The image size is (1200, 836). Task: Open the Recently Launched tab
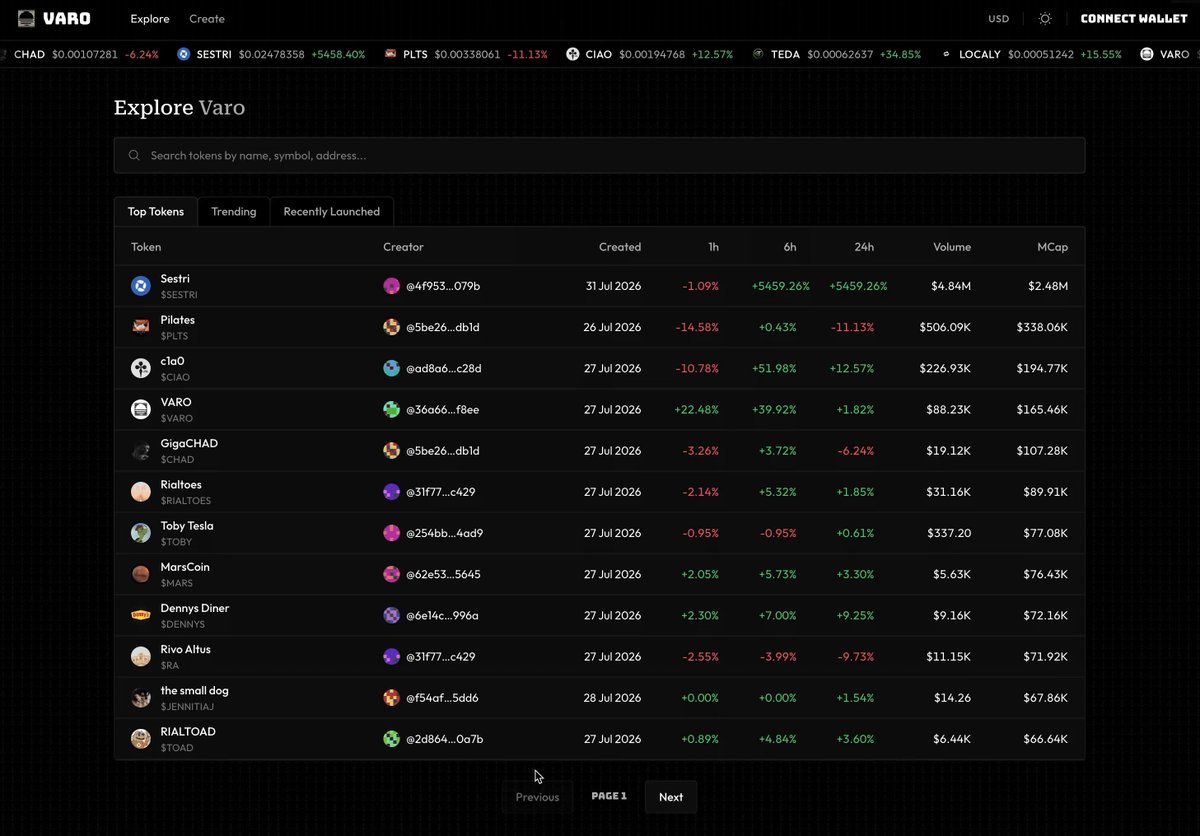332,212
